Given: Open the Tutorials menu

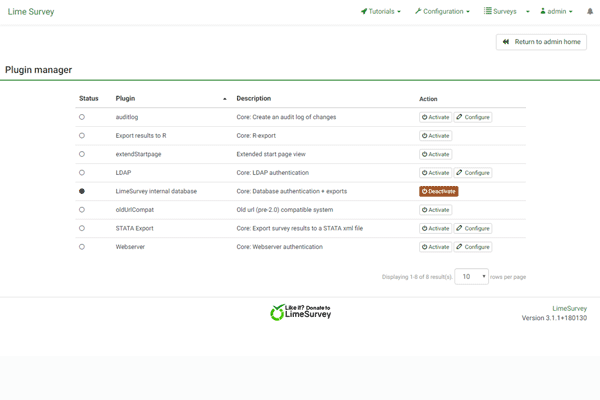Looking at the screenshot, I should [380, 12].
